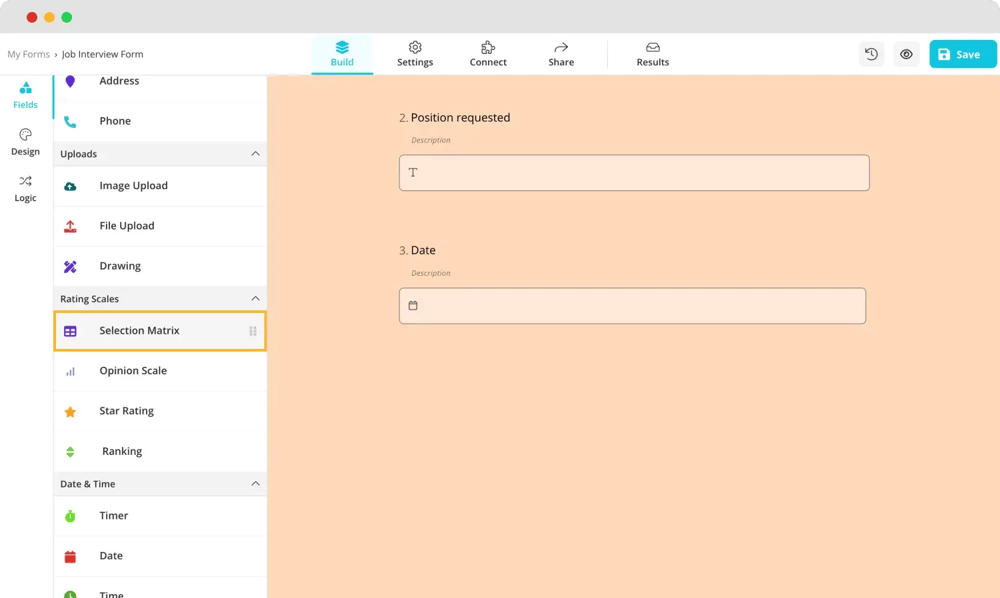1000x598 pixels.
Task: Open the Design panel in sidebar
Action: tap(25, 142)
